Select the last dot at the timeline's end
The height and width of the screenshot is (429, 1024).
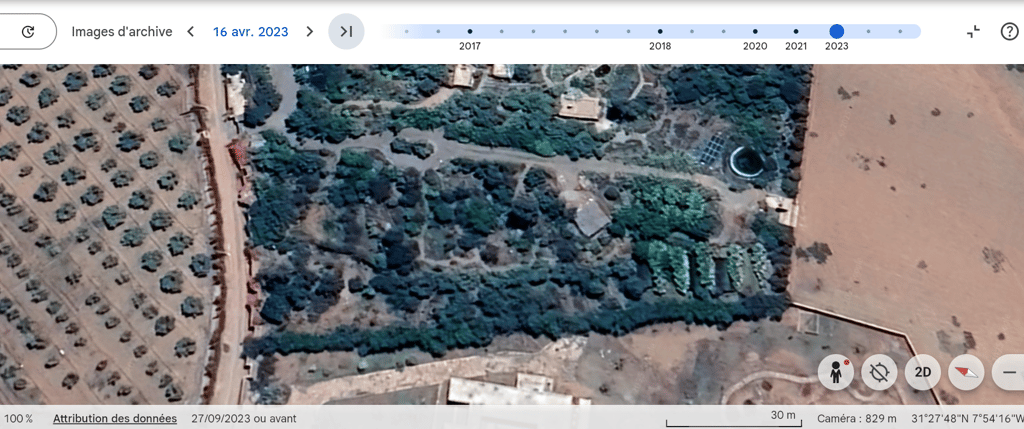tap(900, 31)
